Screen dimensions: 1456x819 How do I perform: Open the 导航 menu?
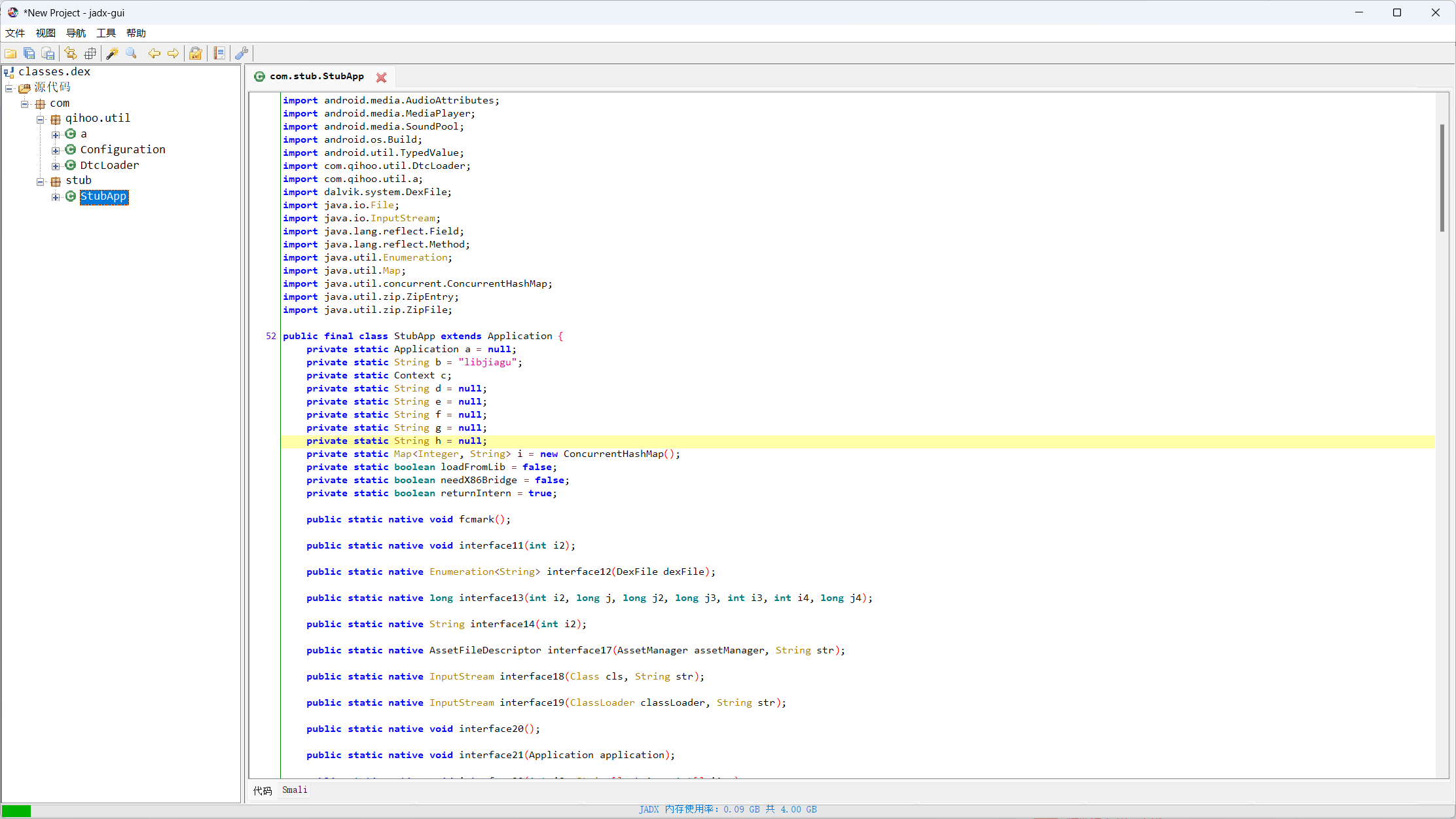[76, 33]
